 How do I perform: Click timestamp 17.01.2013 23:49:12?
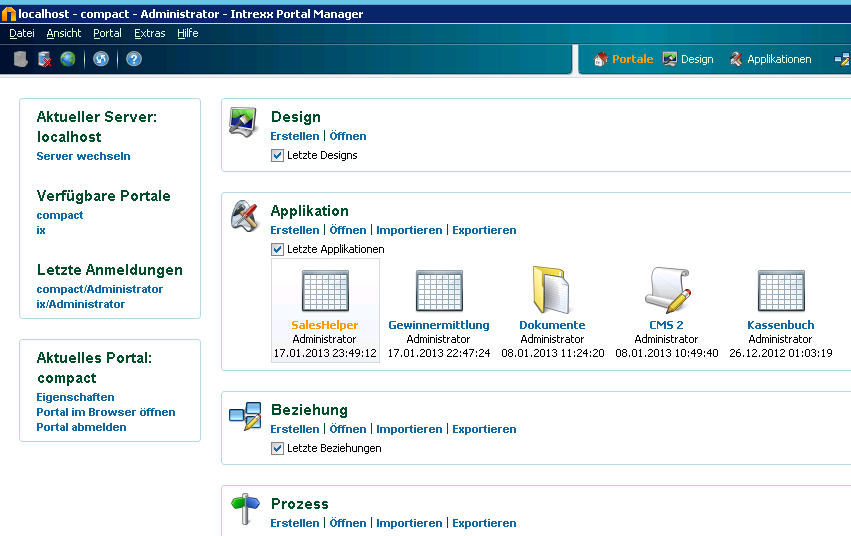[325, 353]
